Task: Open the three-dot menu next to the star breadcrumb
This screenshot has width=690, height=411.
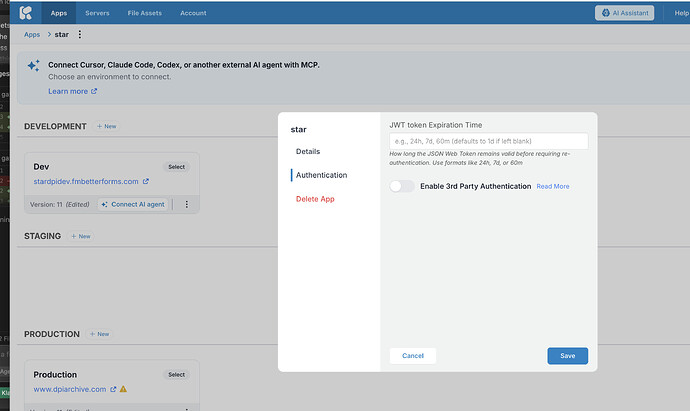Action: pyautogui.click(x=80, y=34)
